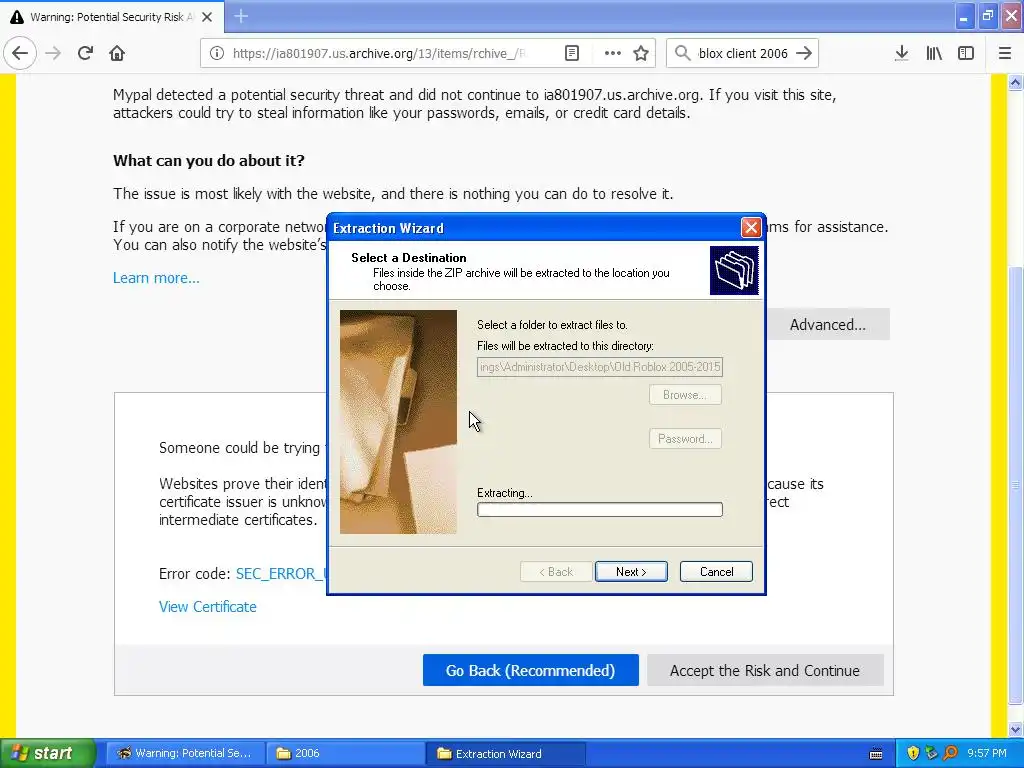Click the security shield tray icon

pos(913,753)
